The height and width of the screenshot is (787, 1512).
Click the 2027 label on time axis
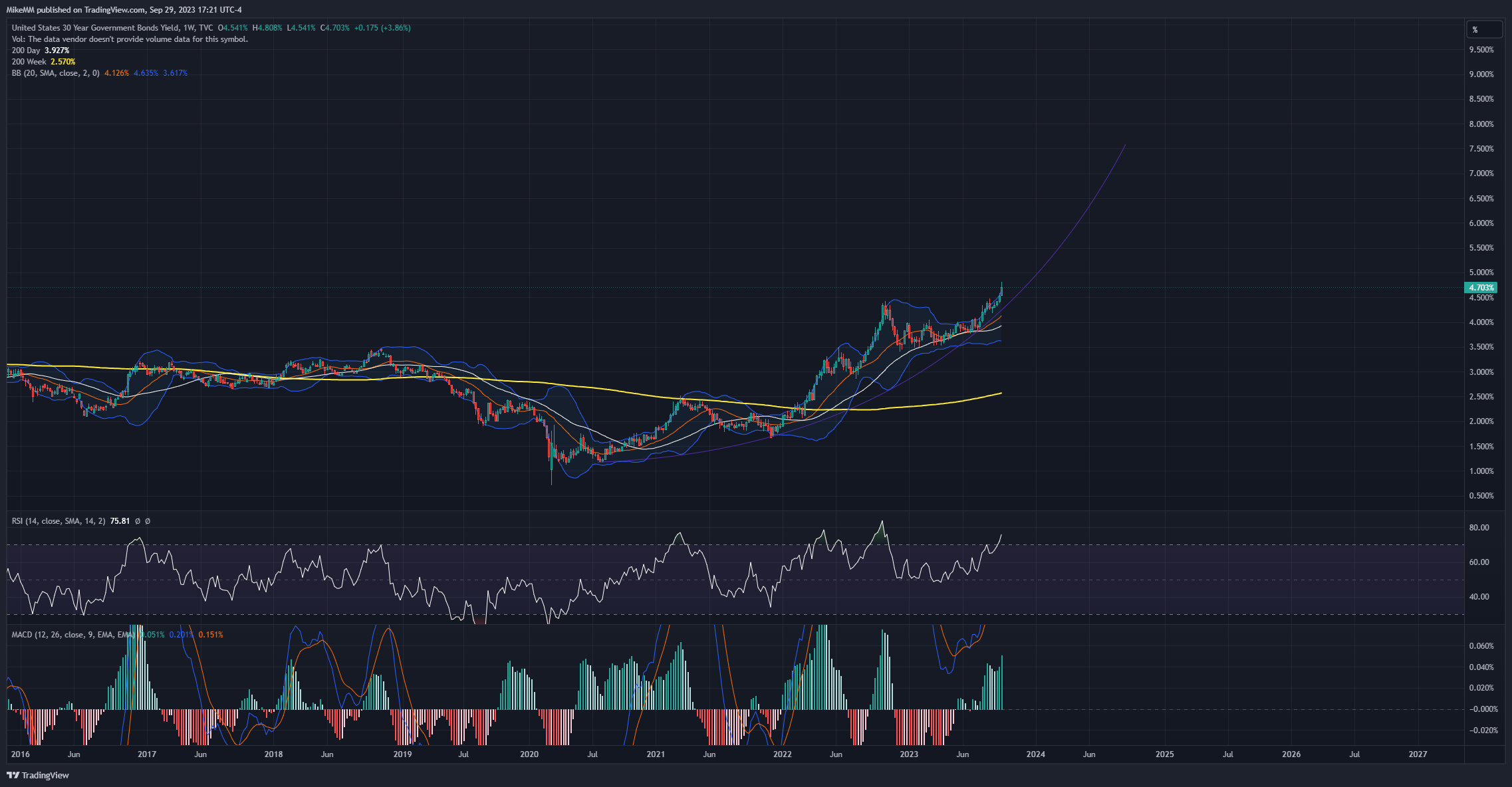click(1418, 754)
